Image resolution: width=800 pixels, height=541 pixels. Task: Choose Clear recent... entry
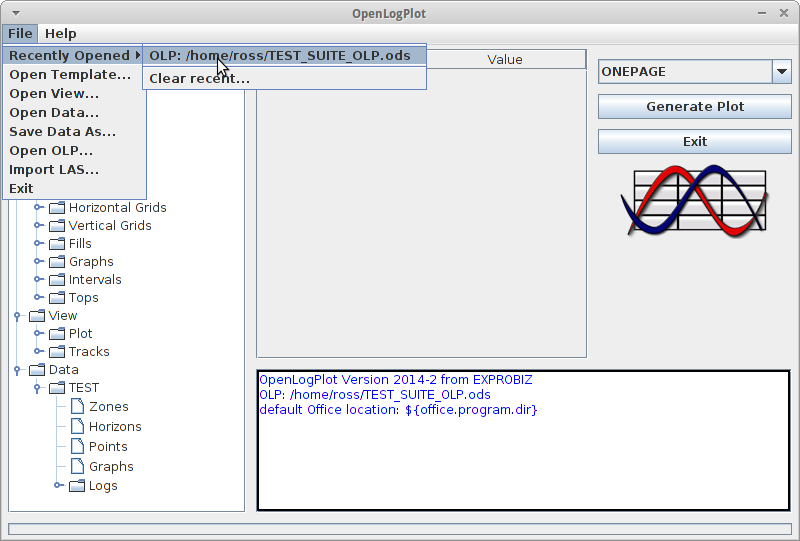point(284,79)
